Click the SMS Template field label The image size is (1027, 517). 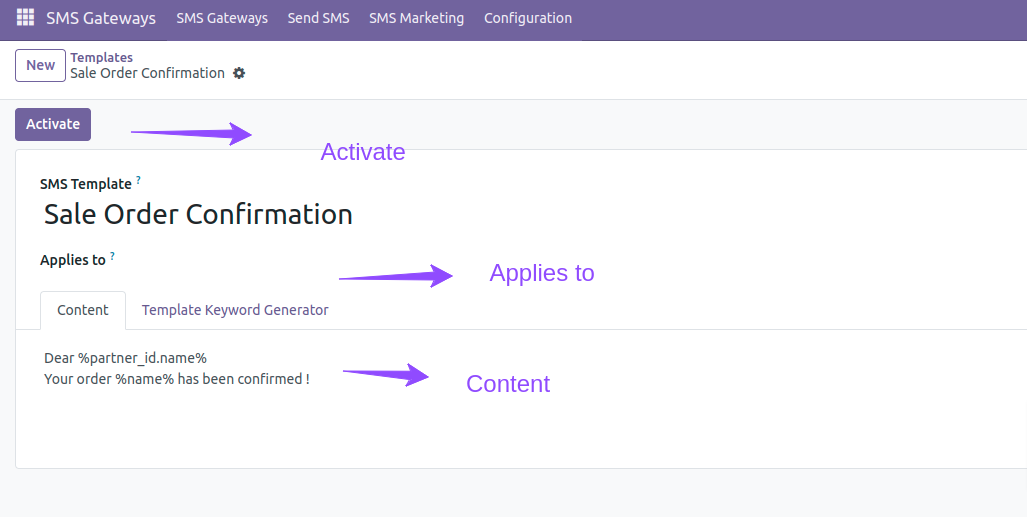pos(86,184)
